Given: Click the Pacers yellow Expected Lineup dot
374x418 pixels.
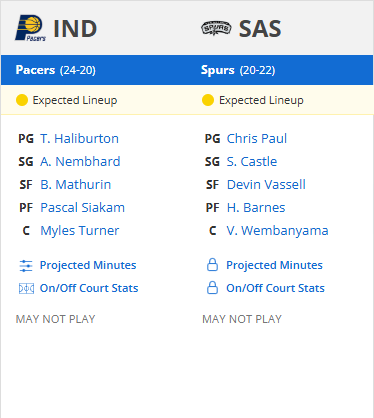Looking at the screenshot, I should pos(22,100).
